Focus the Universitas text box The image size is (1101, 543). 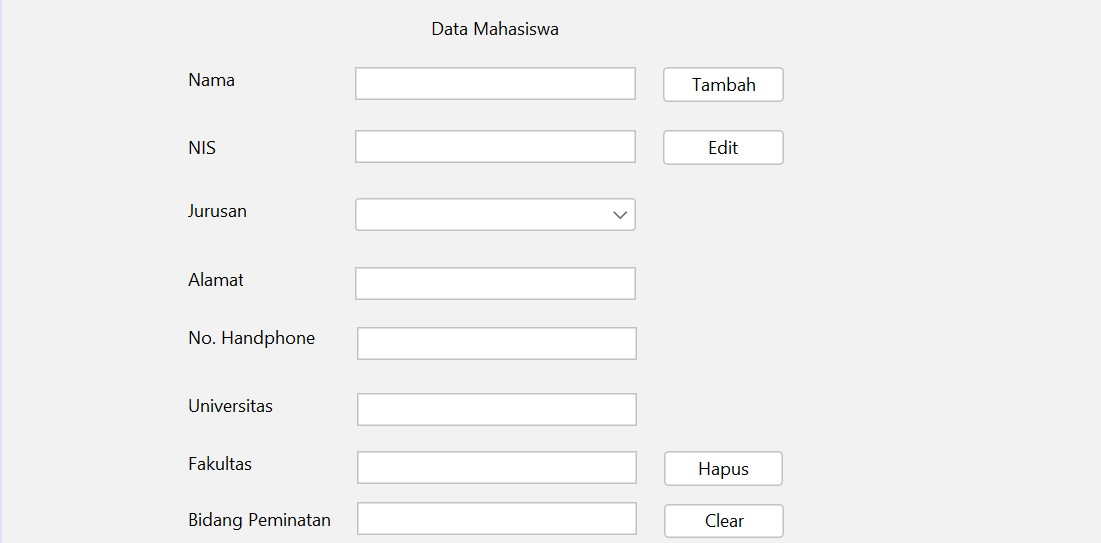496,409
